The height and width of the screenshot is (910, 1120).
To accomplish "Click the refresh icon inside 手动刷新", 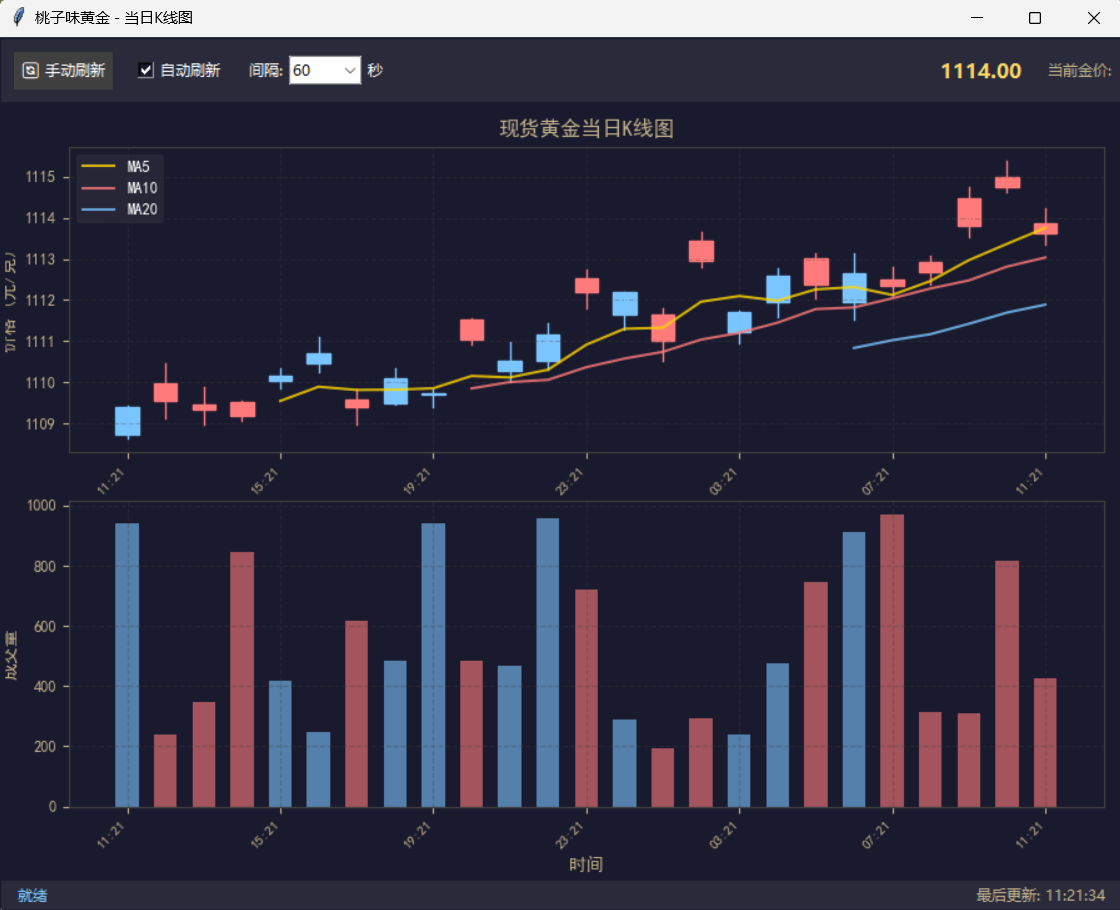I will point(30,71).
